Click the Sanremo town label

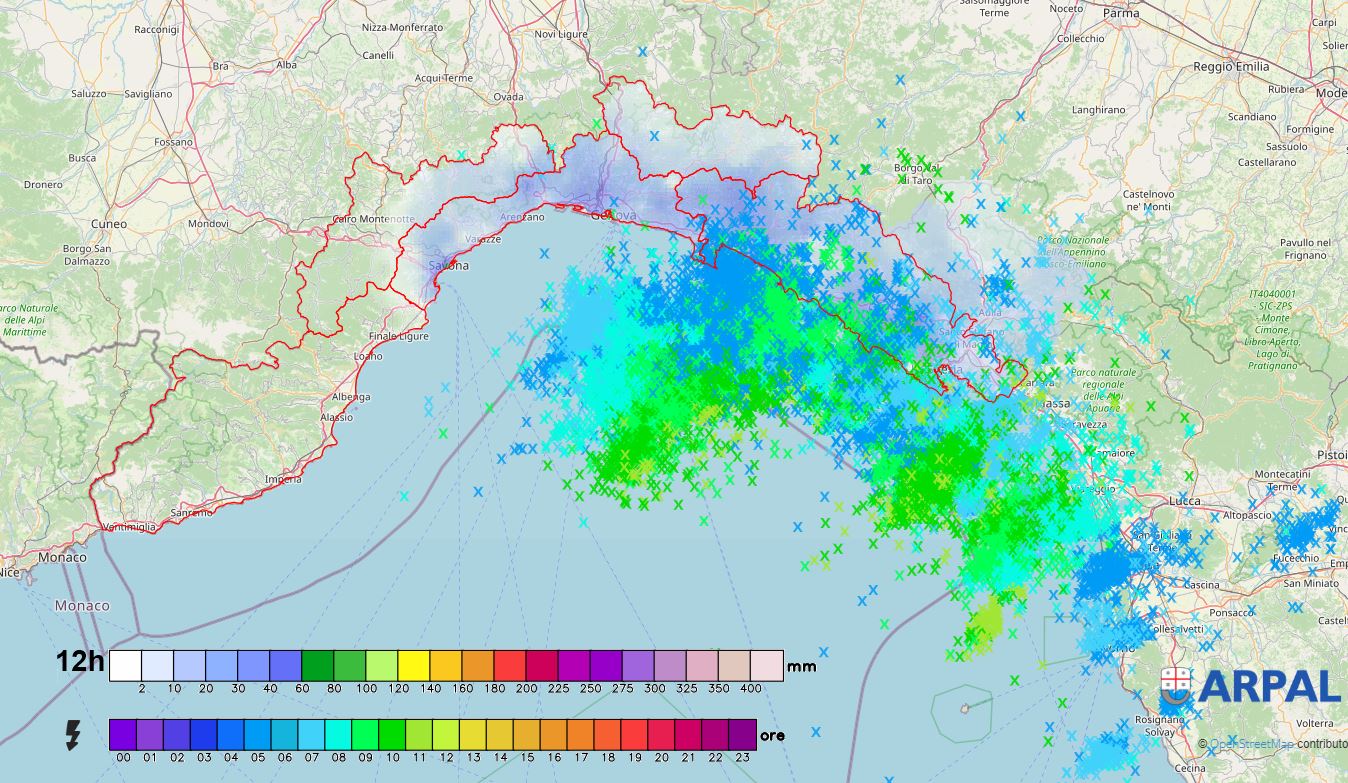[191, 512]
